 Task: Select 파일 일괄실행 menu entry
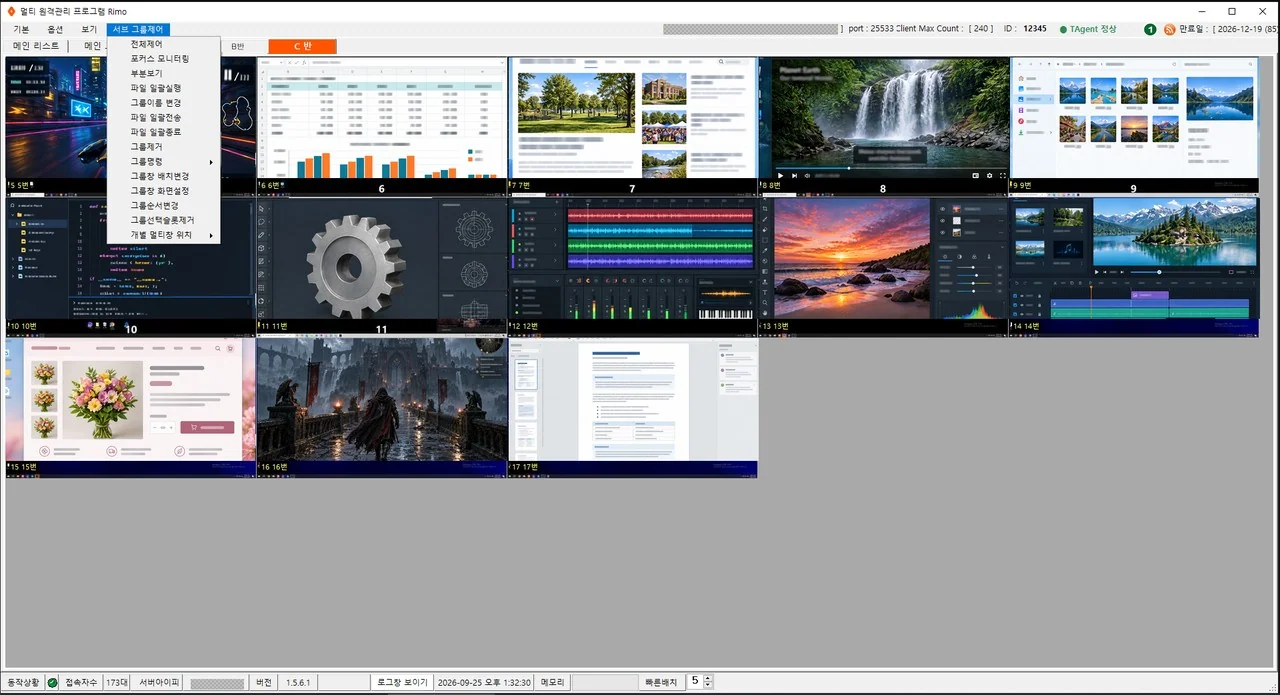click(163, 88)
